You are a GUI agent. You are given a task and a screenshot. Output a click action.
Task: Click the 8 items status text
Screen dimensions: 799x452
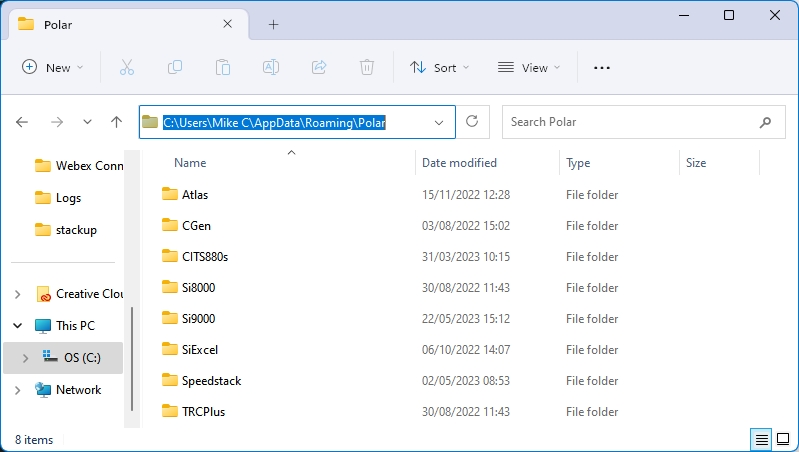(x=34, y=440)
